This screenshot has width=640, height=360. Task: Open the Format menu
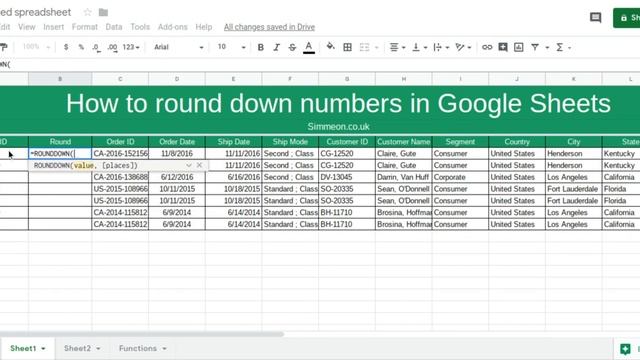[84, 27]
